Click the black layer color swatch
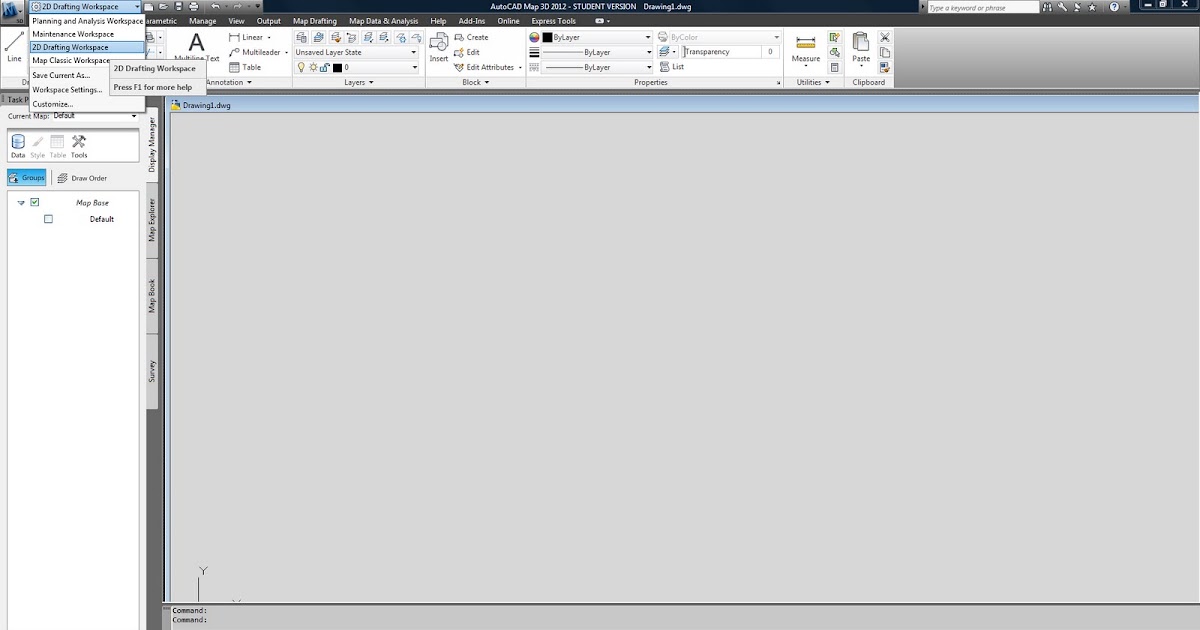Screen dimensions: 1200x630 (x=338, y=67)
